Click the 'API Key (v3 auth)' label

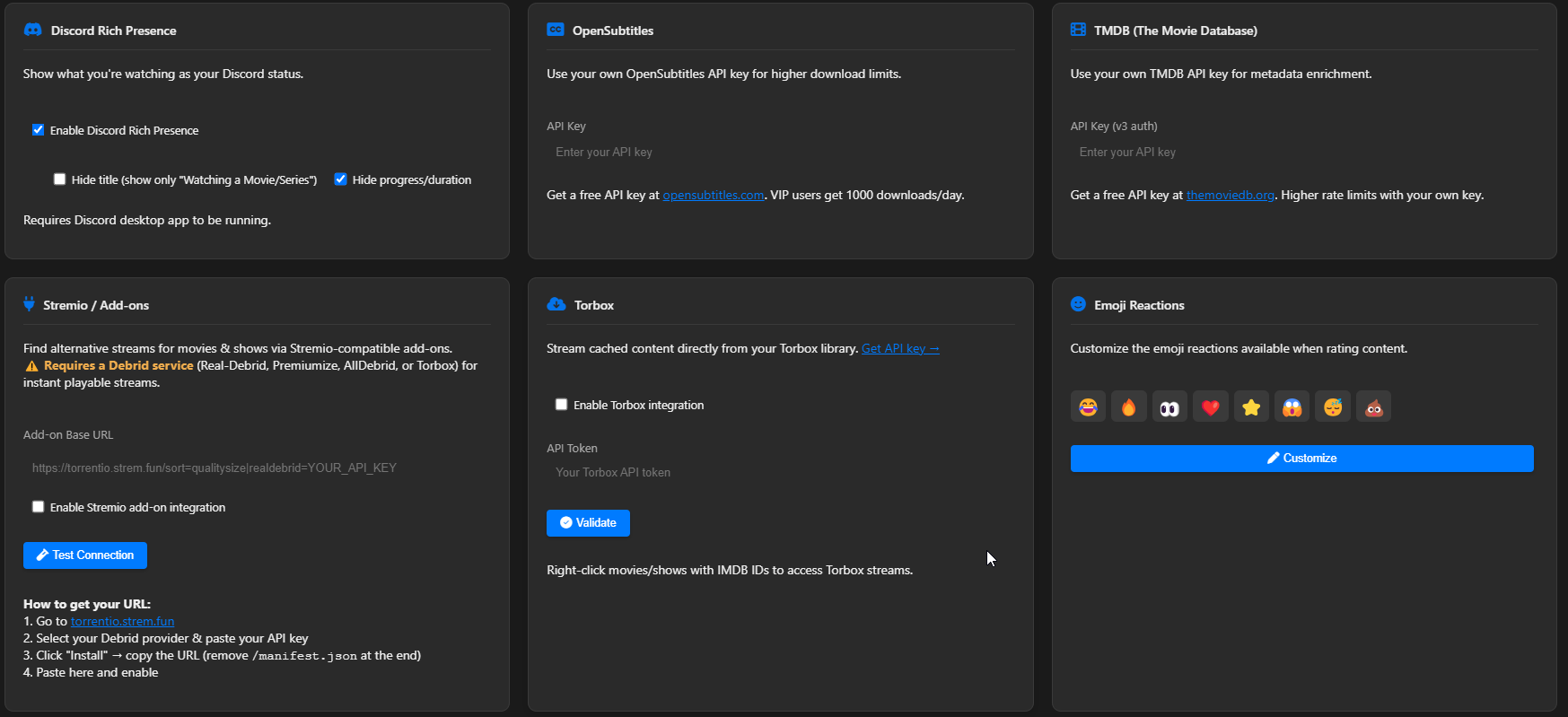1114,127
